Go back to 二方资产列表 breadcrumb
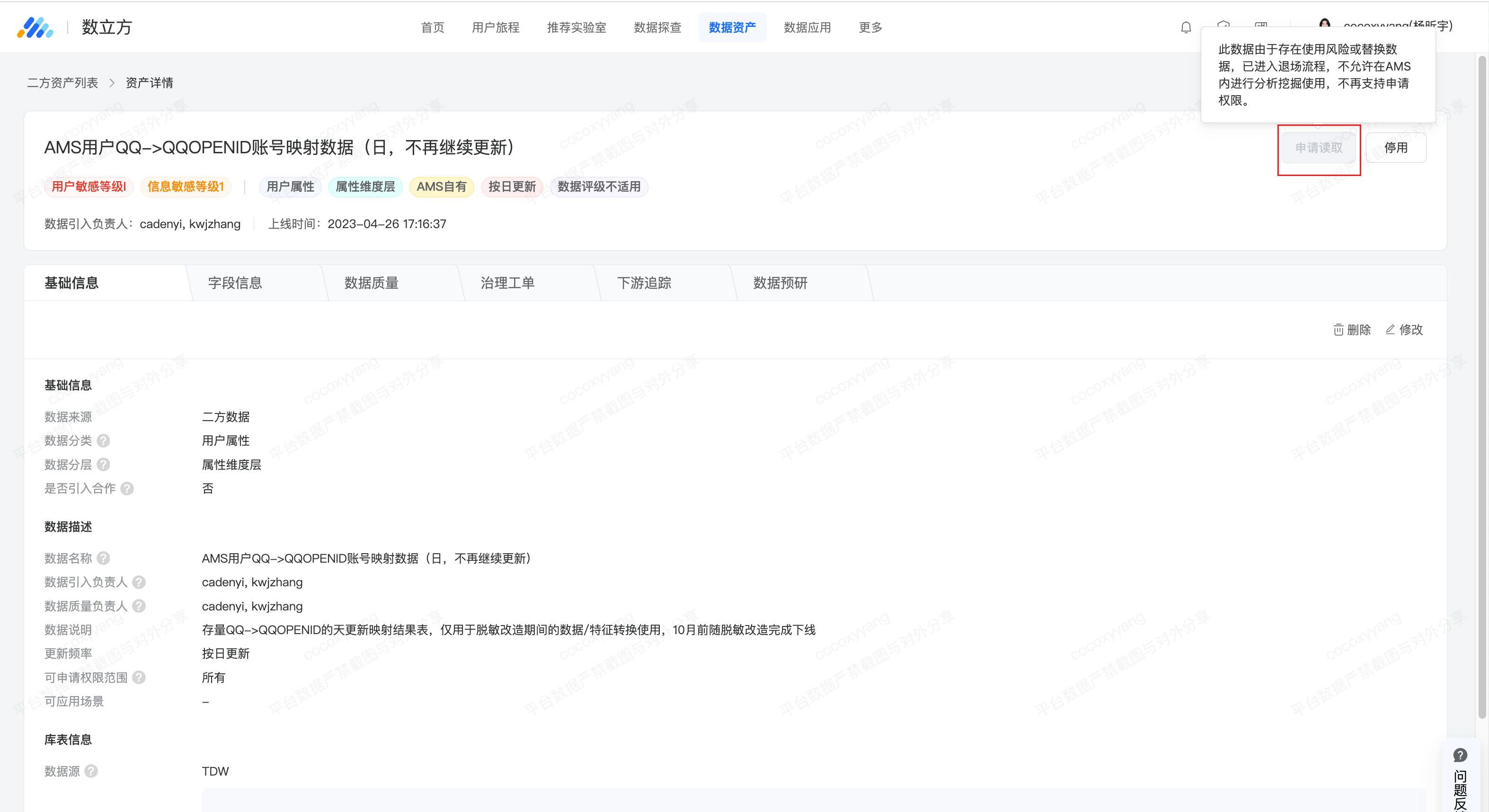The height and width of the screenshot is (812, 1489). (x=62, y=83)
